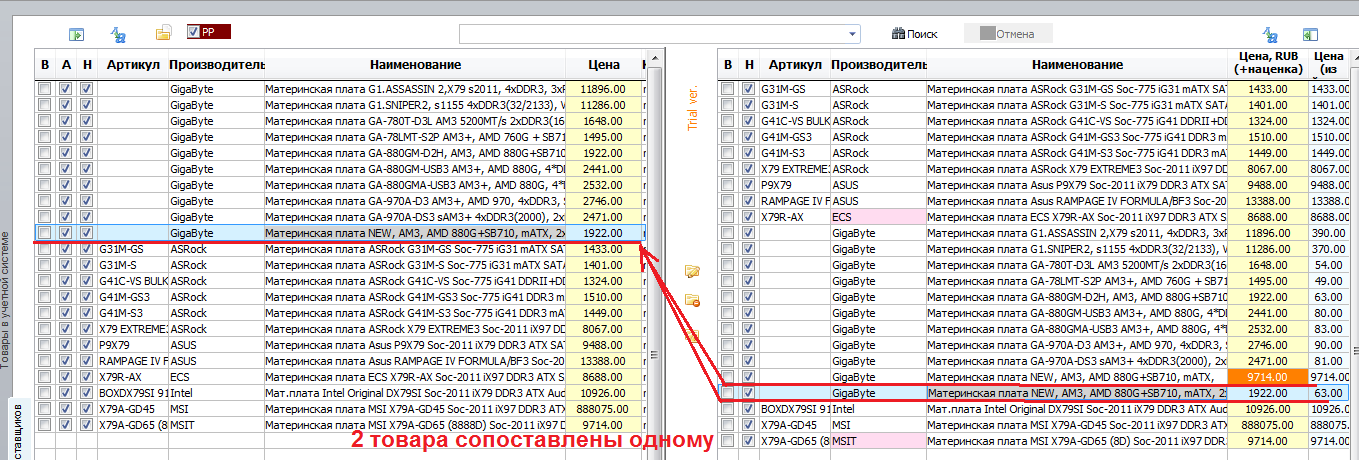Click the font translate icon in left toolbar
This screenshot has height=460, width=1359.
point(118,34)
